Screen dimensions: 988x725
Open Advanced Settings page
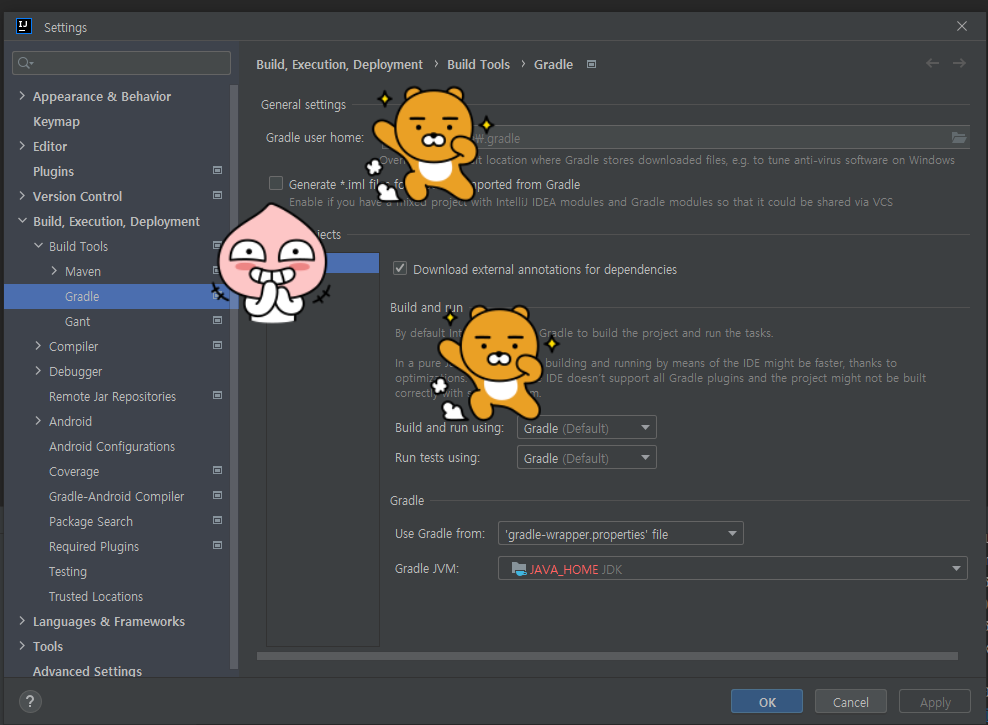pyautogui.click(x=88, y=671)
